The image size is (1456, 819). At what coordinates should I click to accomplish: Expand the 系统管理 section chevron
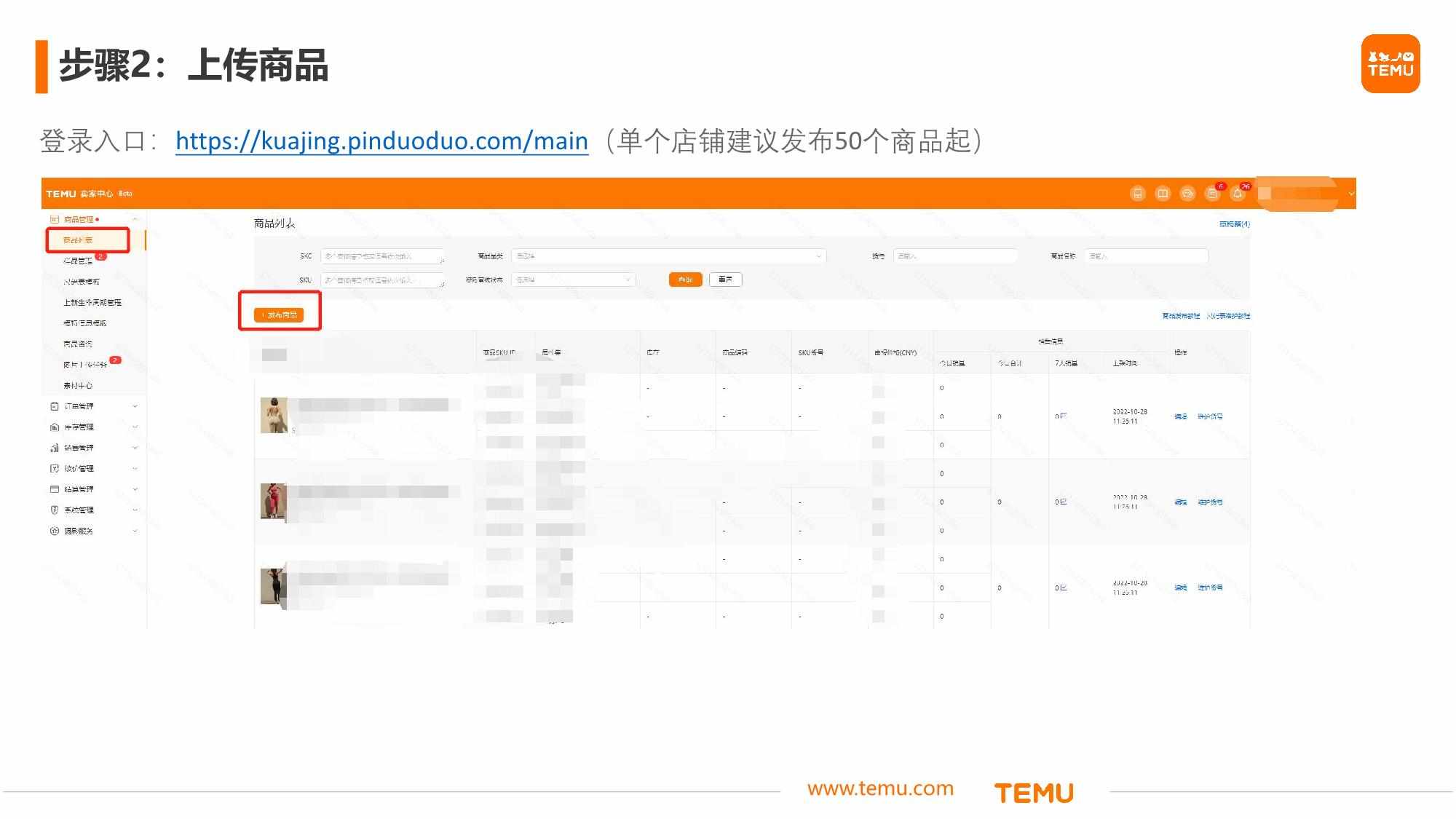click(135, 510)
